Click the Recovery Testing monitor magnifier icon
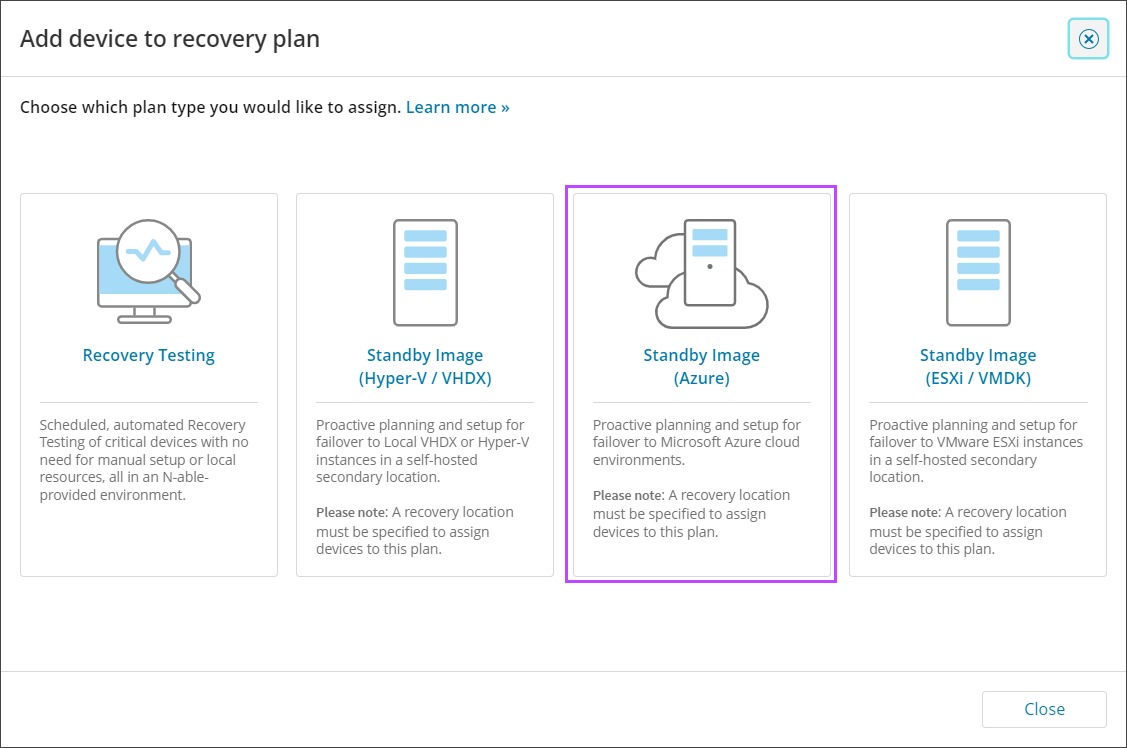Image resolution: width=1127 pixels, height=748 pixels. (x=149, y=272)
